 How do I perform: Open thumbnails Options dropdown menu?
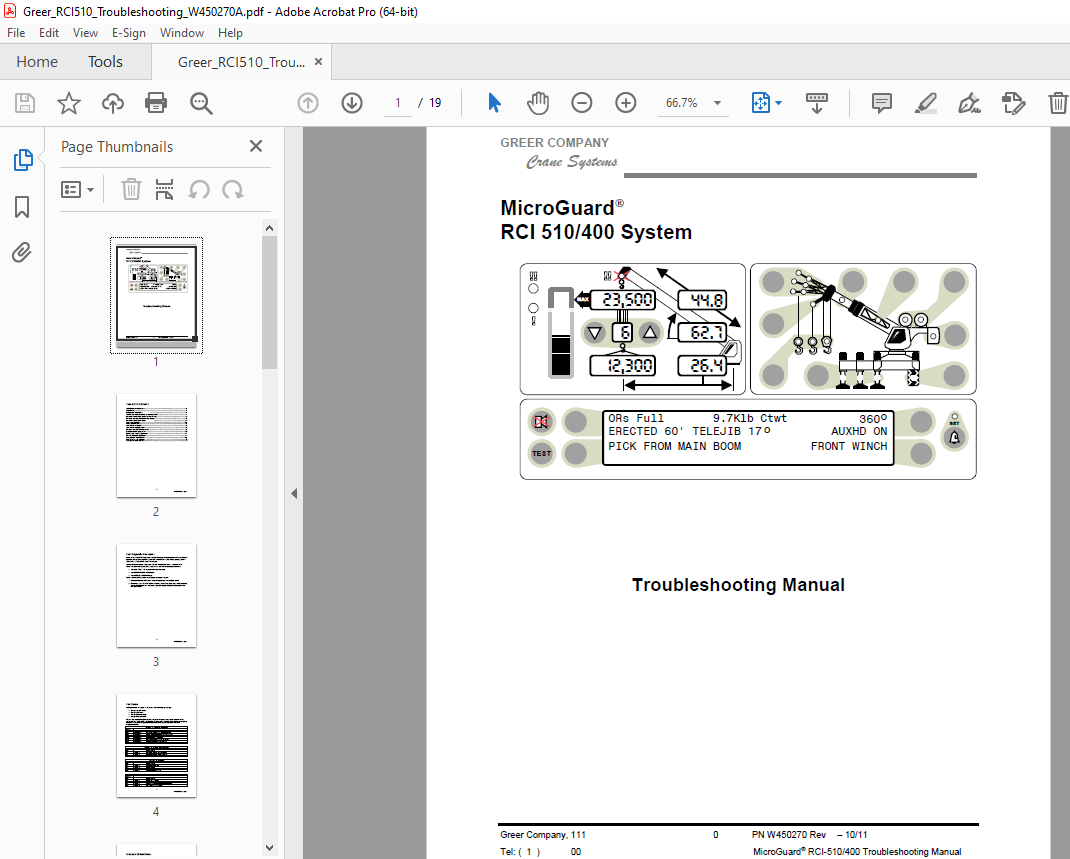click(77, 190)
